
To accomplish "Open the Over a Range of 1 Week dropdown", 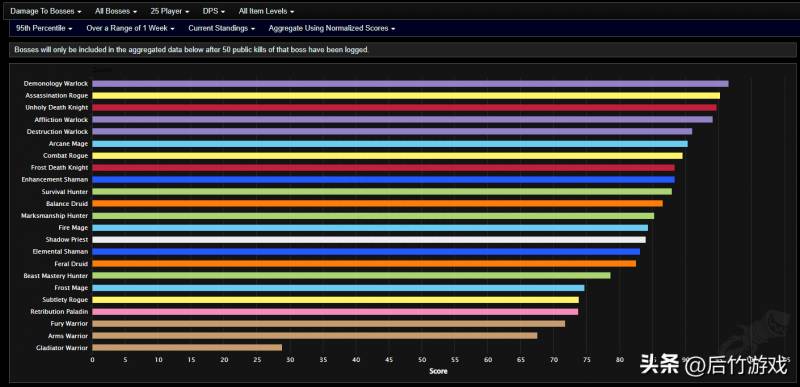I will point(130,29).
